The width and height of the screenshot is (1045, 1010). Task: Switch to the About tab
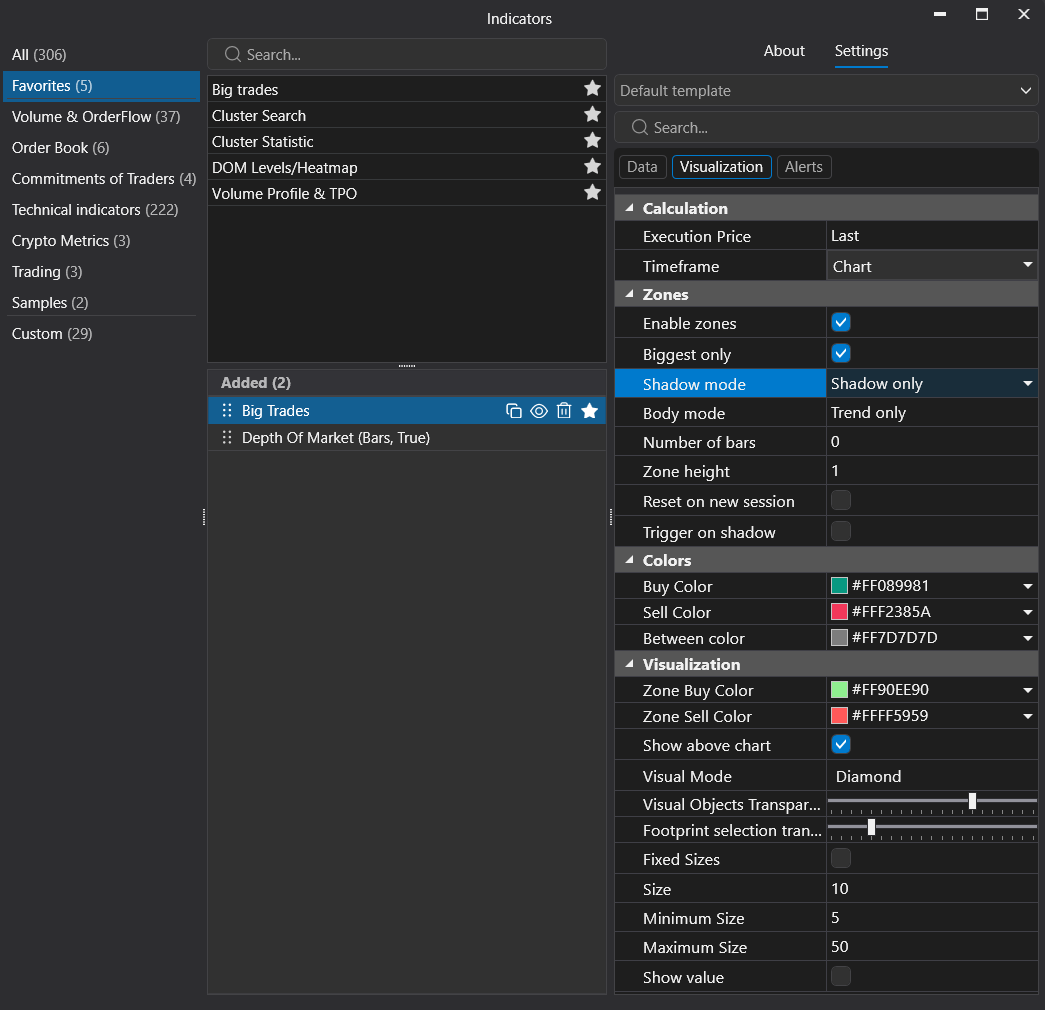[784, 51]
